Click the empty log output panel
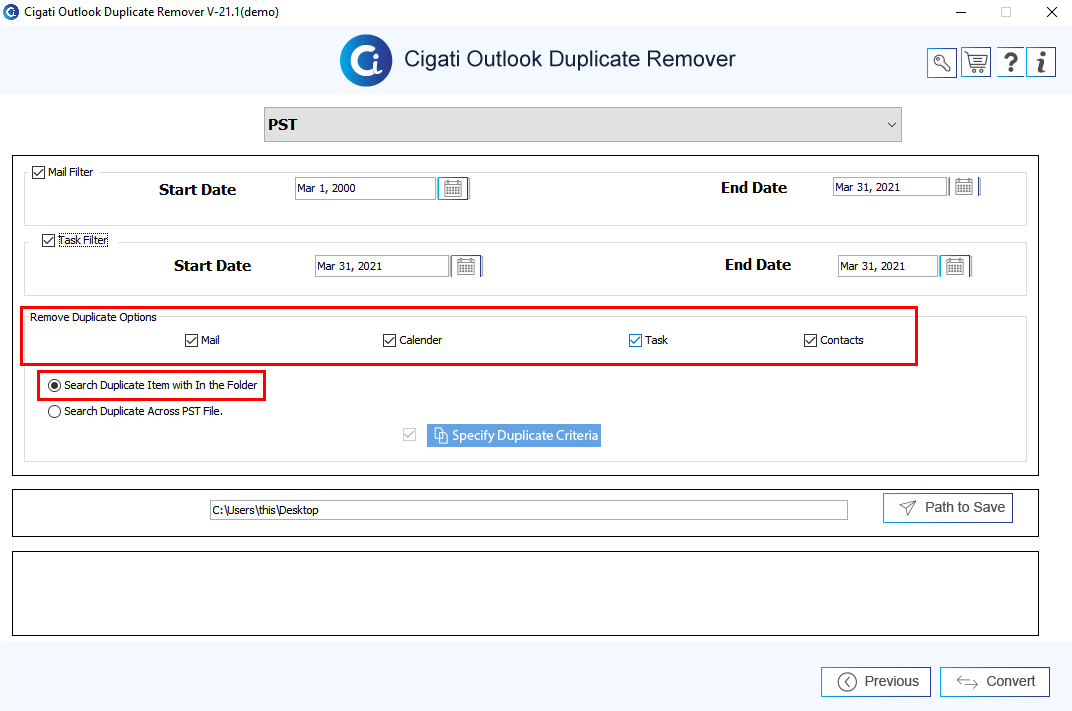Screen dimensions: 1072x711 click(x=525, y=593)
